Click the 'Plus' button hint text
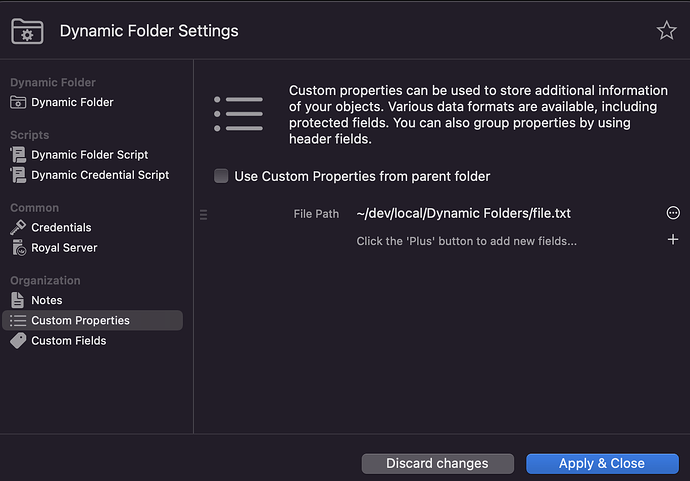Screen dimensions: 690x481 pyautogui.click(x=466, y=241)
